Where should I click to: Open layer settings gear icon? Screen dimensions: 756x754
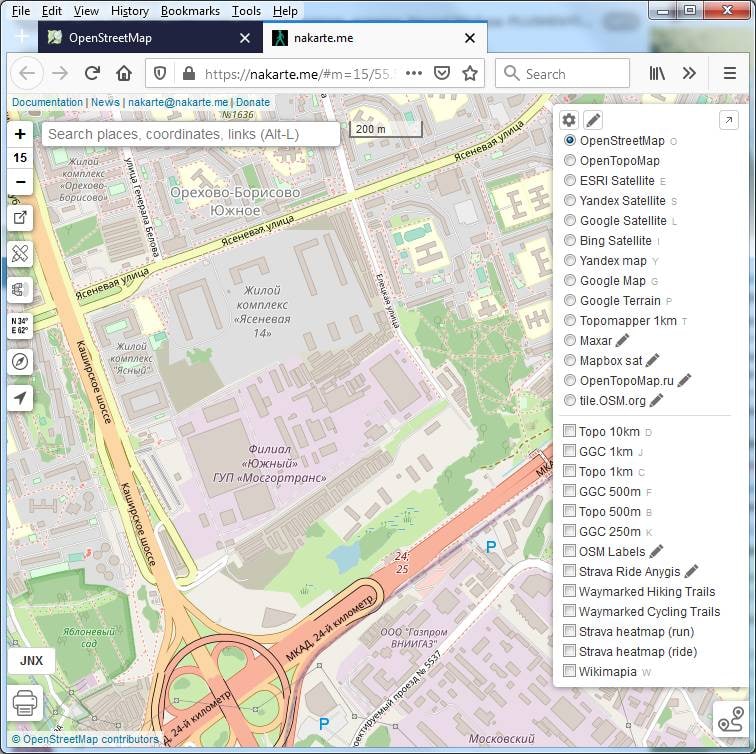(569, 120)
